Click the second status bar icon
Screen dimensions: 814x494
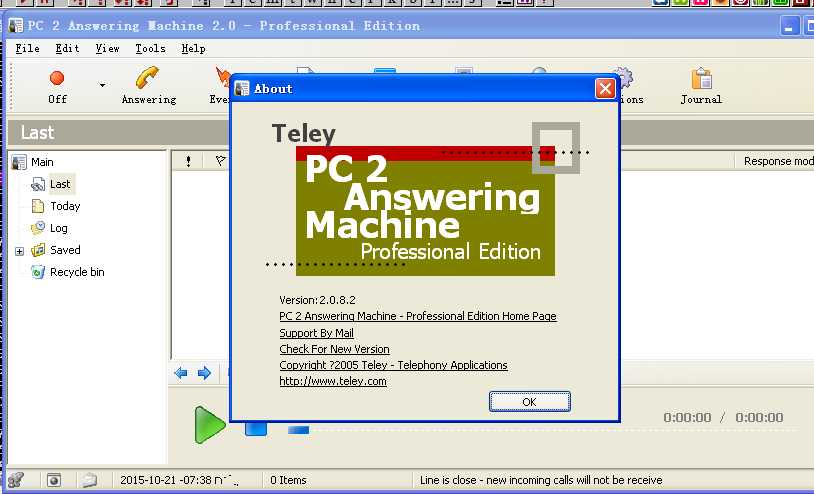53,480
